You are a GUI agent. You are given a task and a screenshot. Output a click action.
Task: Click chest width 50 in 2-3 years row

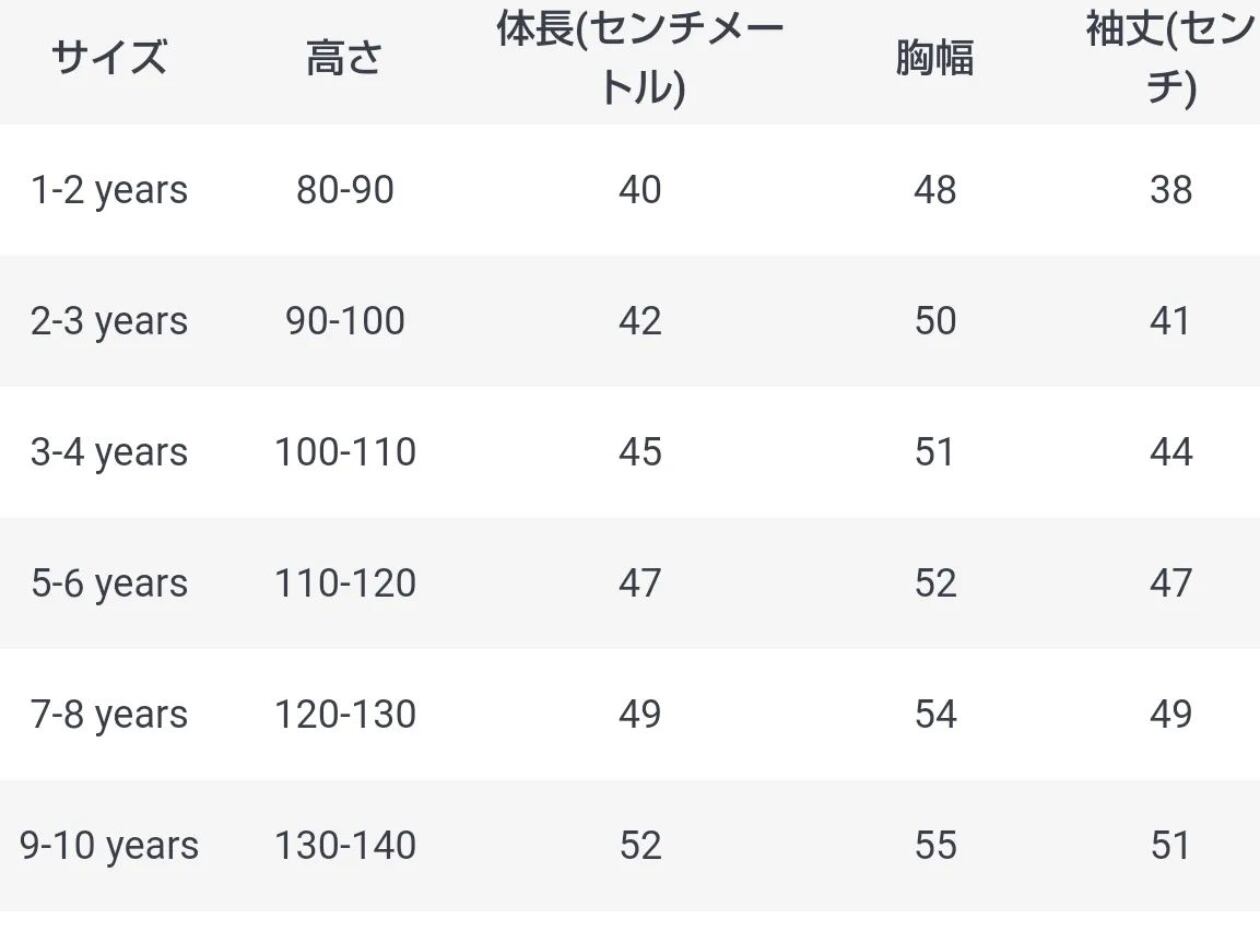click(x=935, y=321)
